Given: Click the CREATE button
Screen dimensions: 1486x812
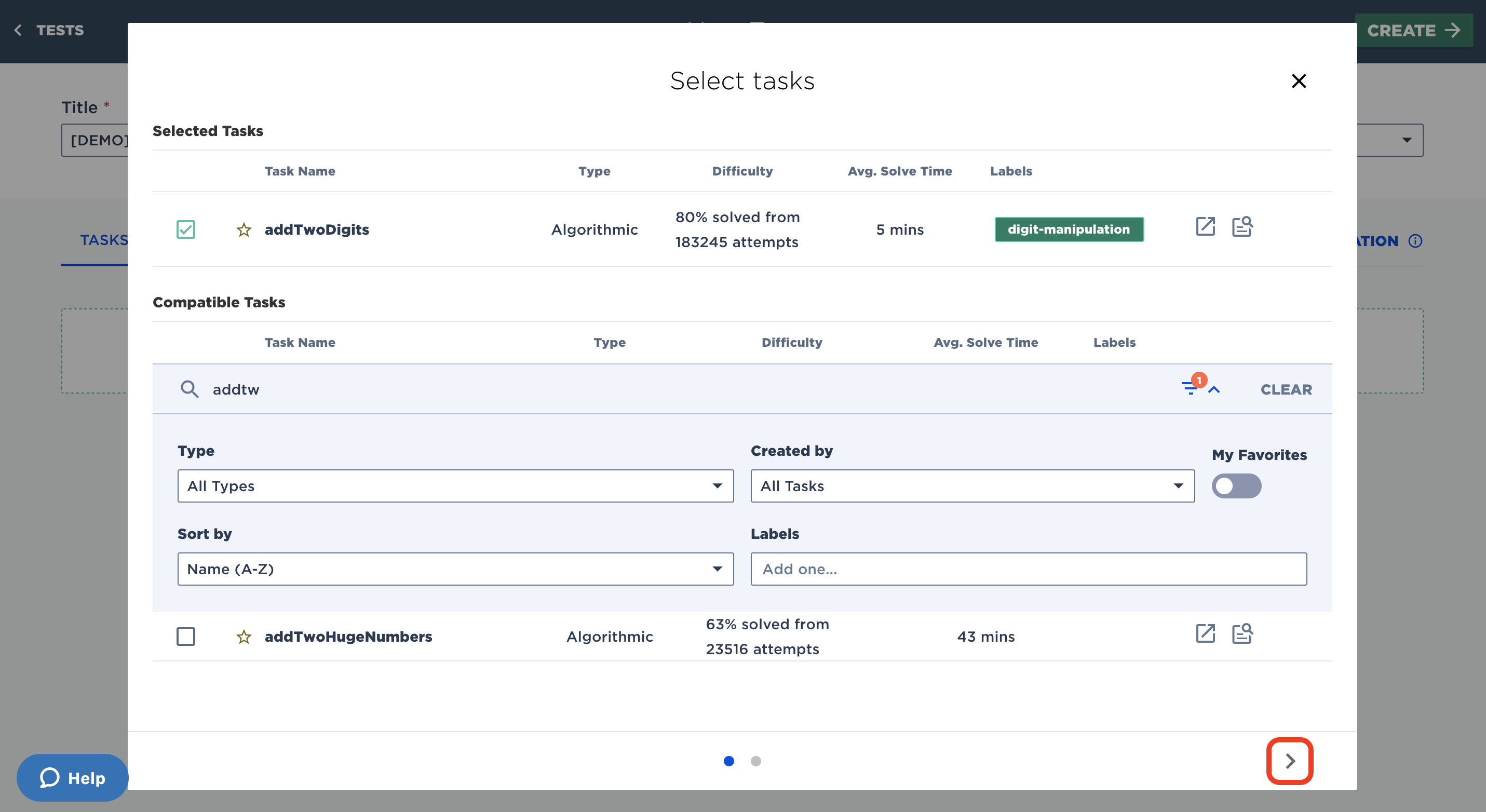Looking at the screenshot, I should click(x=1413, y=31).
